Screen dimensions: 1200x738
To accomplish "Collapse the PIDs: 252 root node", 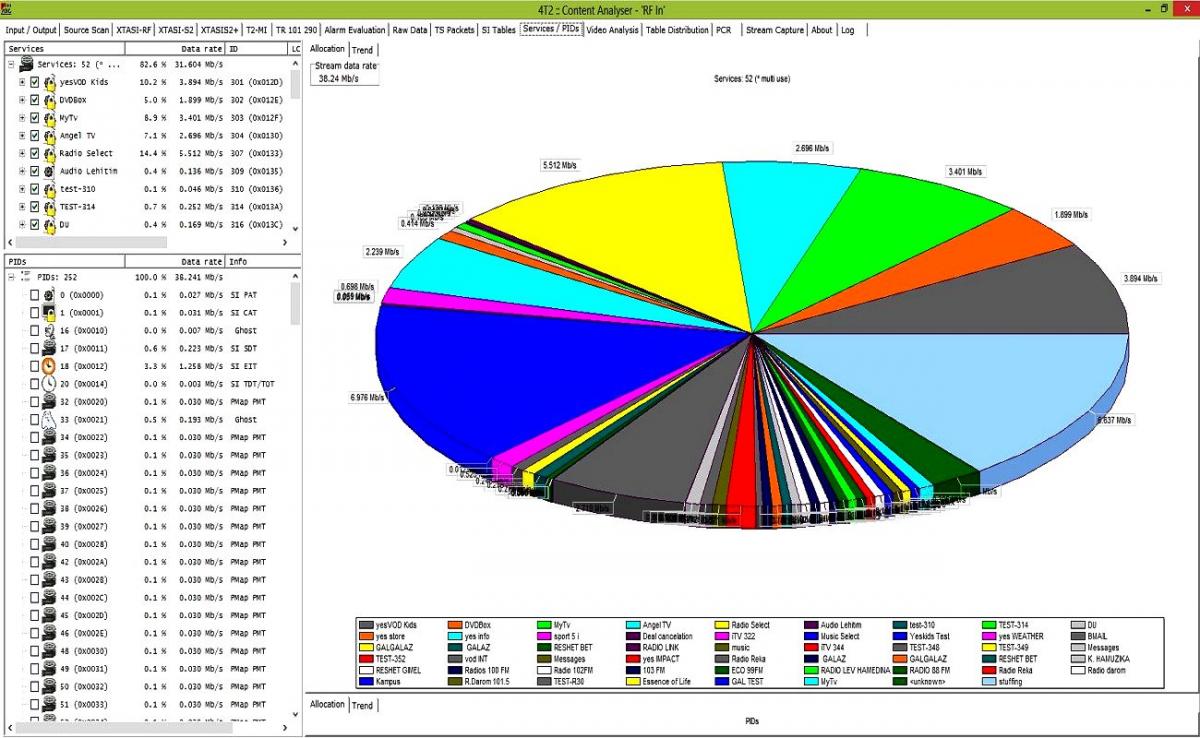I will coord(11,277).
